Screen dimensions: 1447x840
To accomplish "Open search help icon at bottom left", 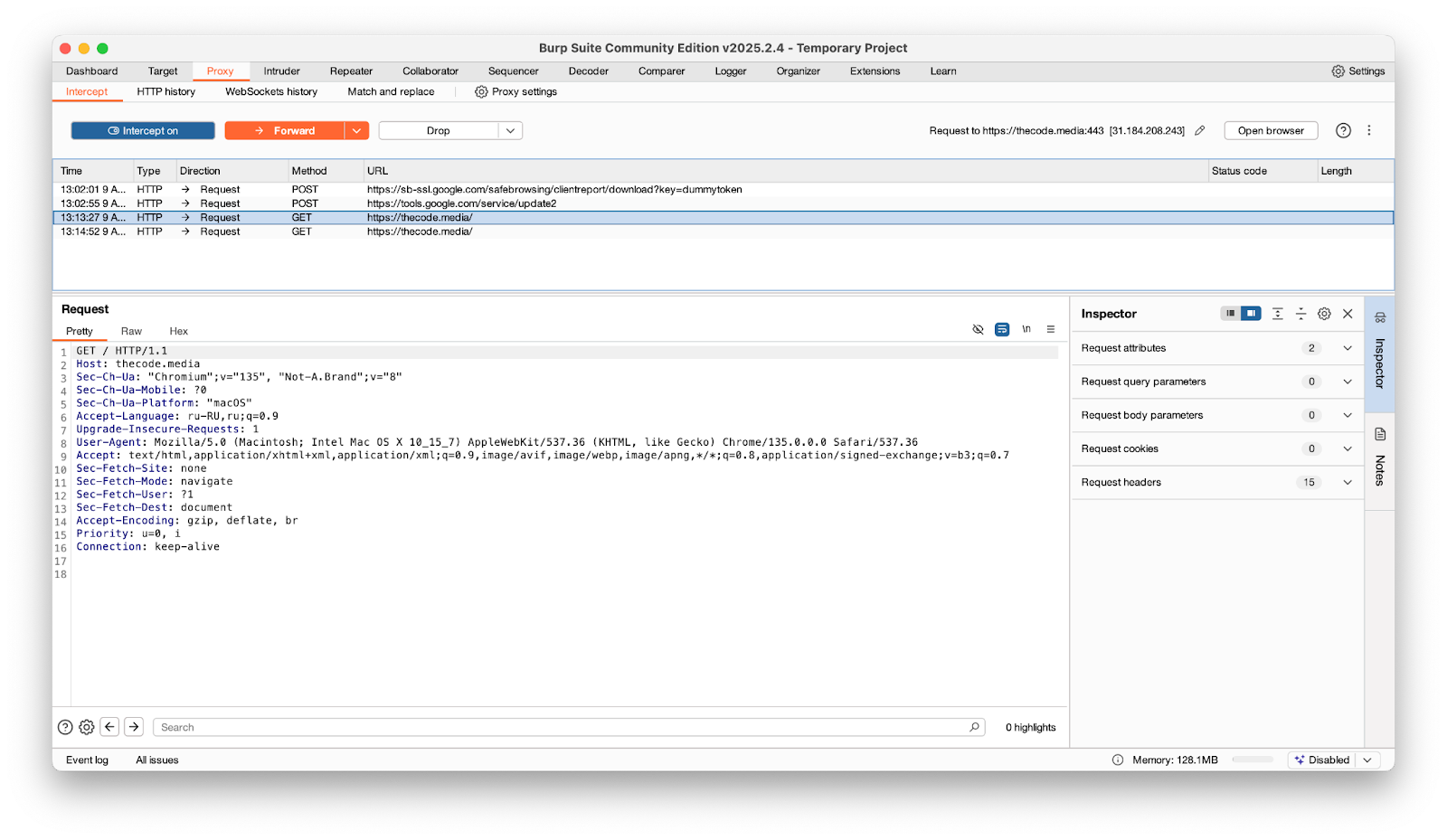I will (x=65, y=727).
